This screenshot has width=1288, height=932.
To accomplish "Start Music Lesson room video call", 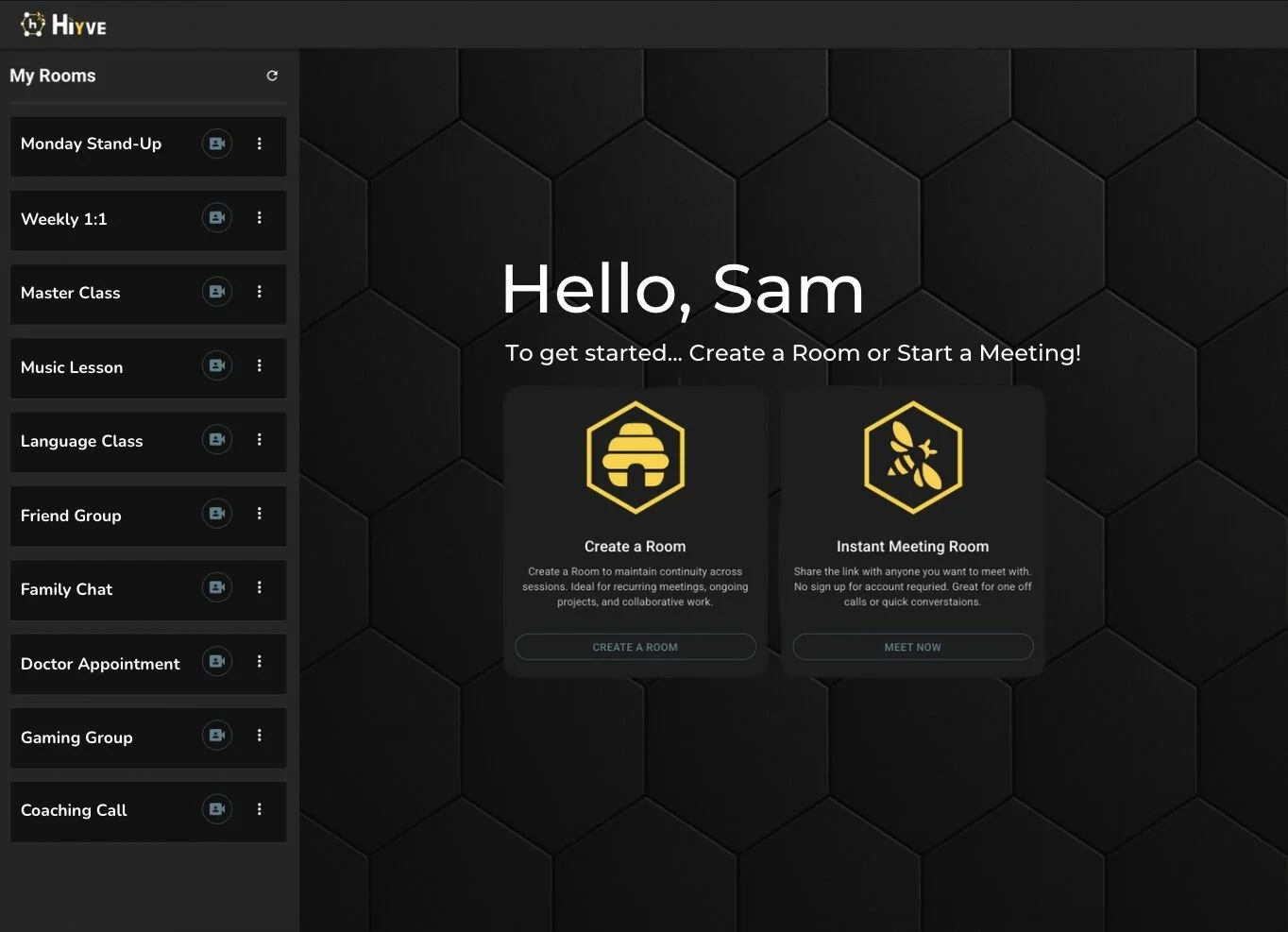I will pos(217,365).
